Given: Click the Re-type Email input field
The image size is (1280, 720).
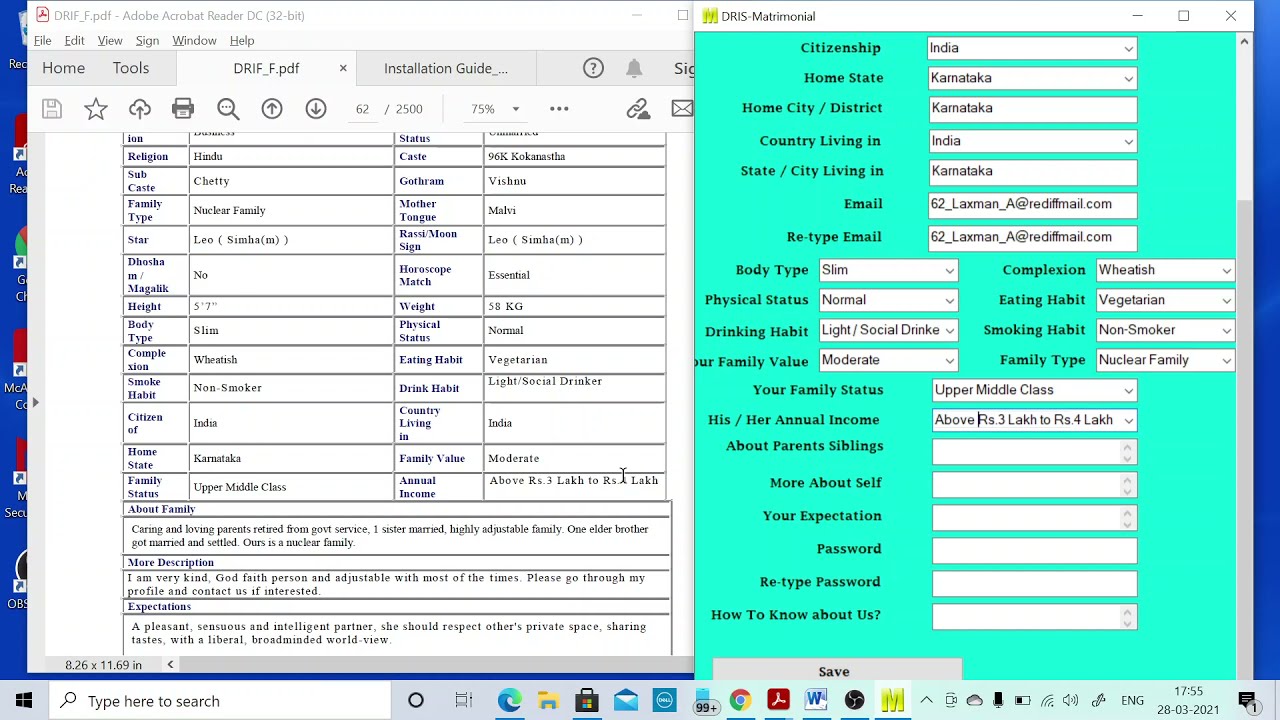Looking at the screenshot, I should pyautogui.click(x=1032, y=238).
